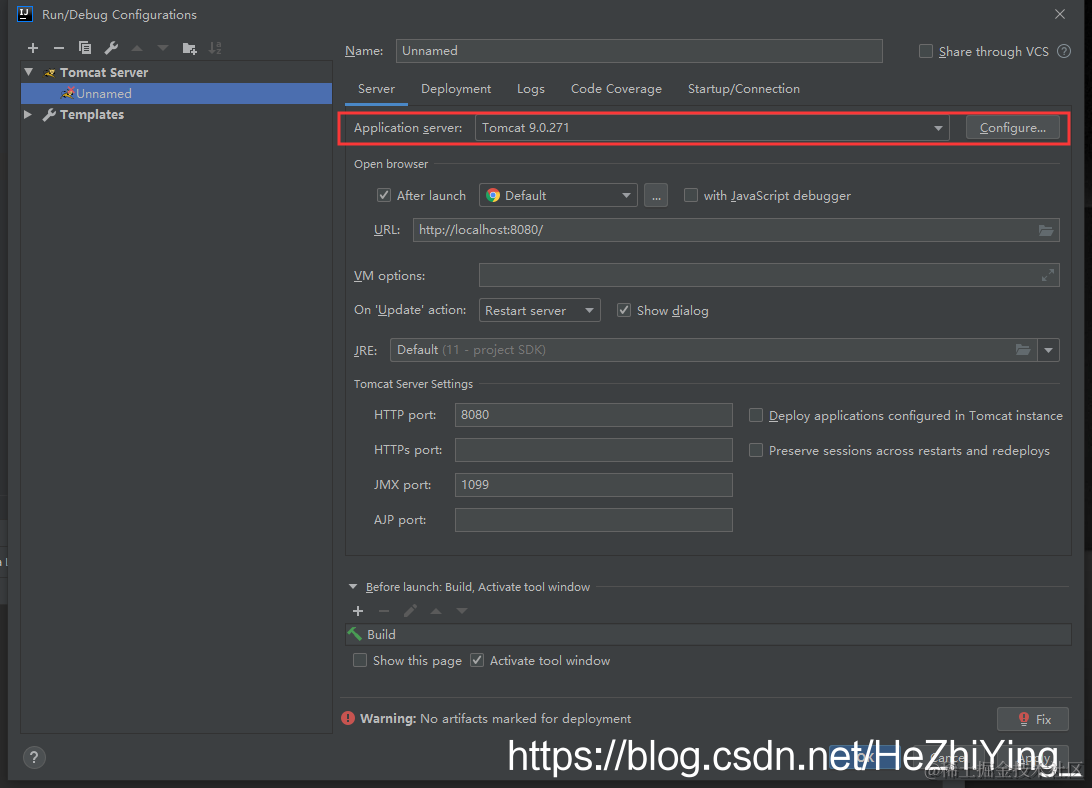The image size is (1092, 788).
Task: Add a before launch task
Action: click(358, 611)
